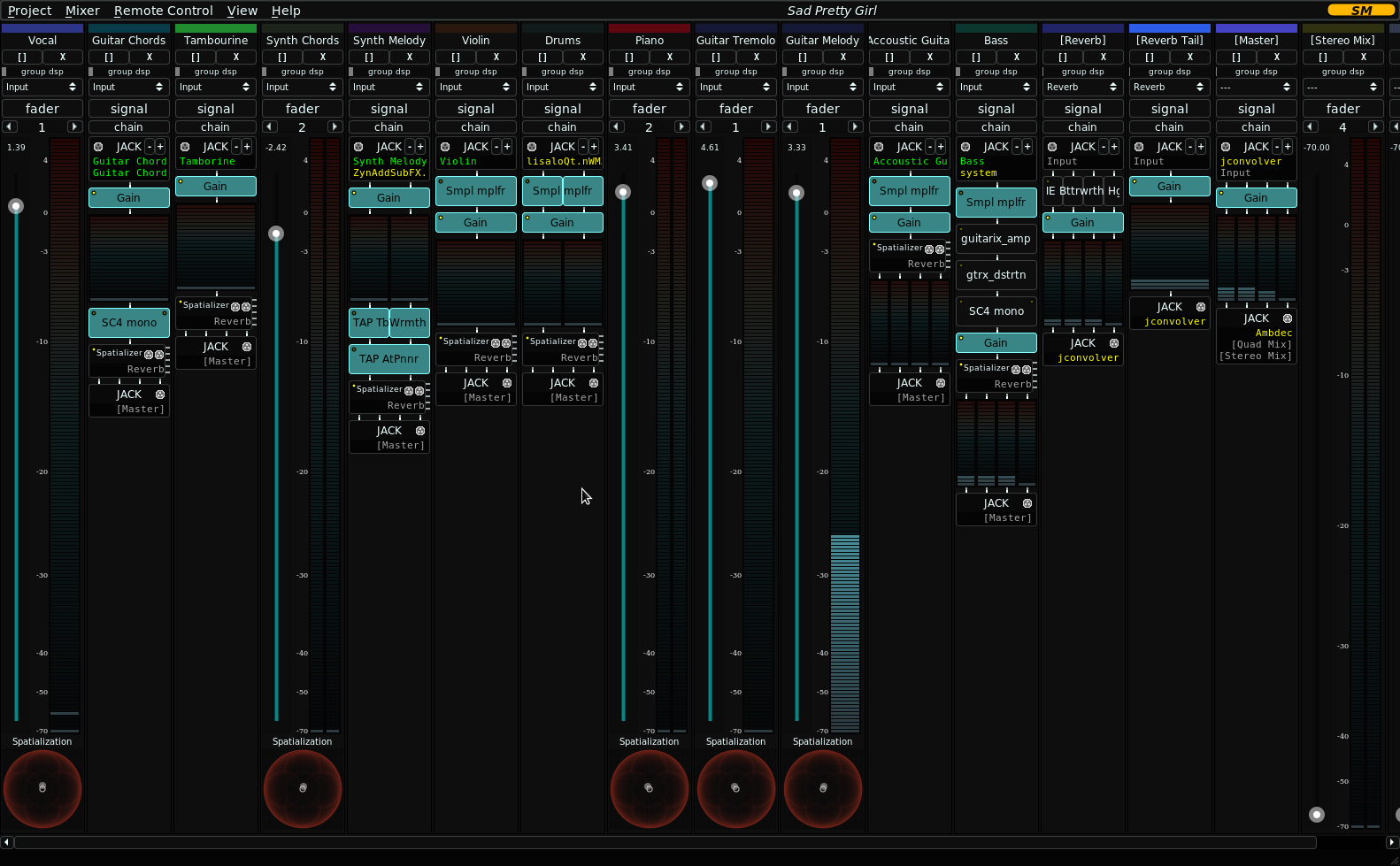Toggle the Piano fader view button
This screenshot has width=1400, height=866.
[x=650, y=109]
